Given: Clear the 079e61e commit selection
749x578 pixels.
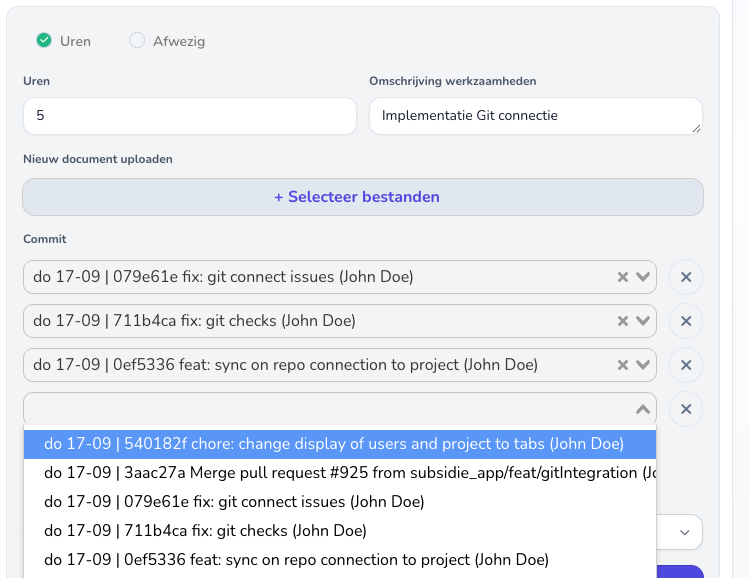Looking at the screenshot, I should pos(622,277).
